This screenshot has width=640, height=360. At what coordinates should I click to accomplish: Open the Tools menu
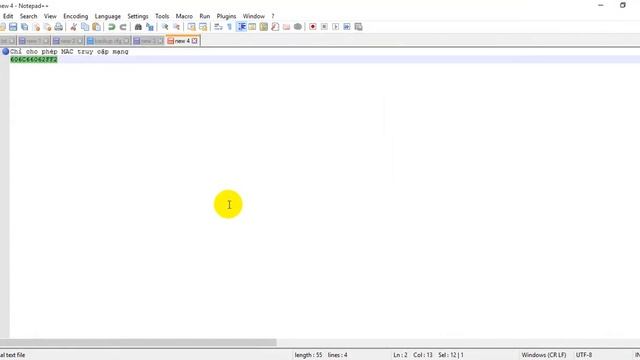click(162, 16)
